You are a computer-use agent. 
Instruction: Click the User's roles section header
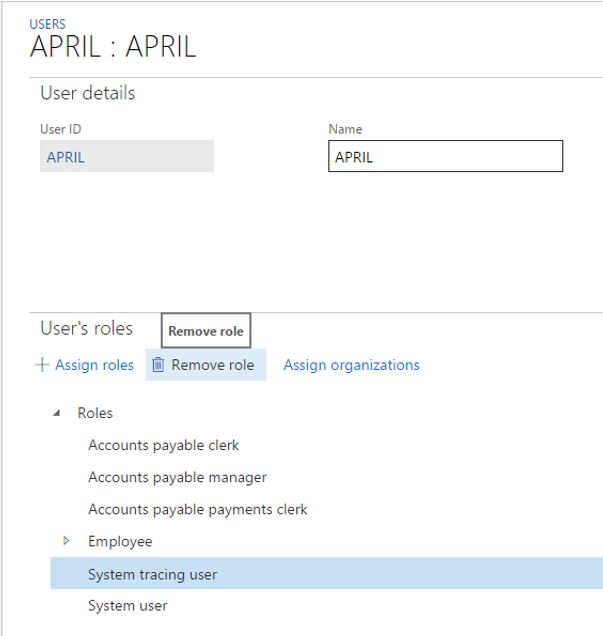coord(86,328)
